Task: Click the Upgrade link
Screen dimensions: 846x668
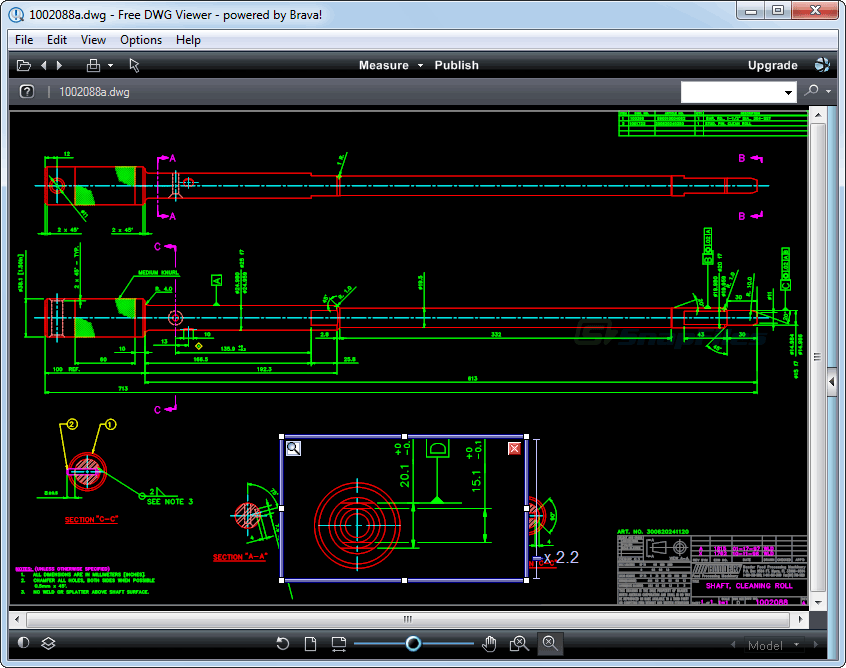Action: (772, 64)
